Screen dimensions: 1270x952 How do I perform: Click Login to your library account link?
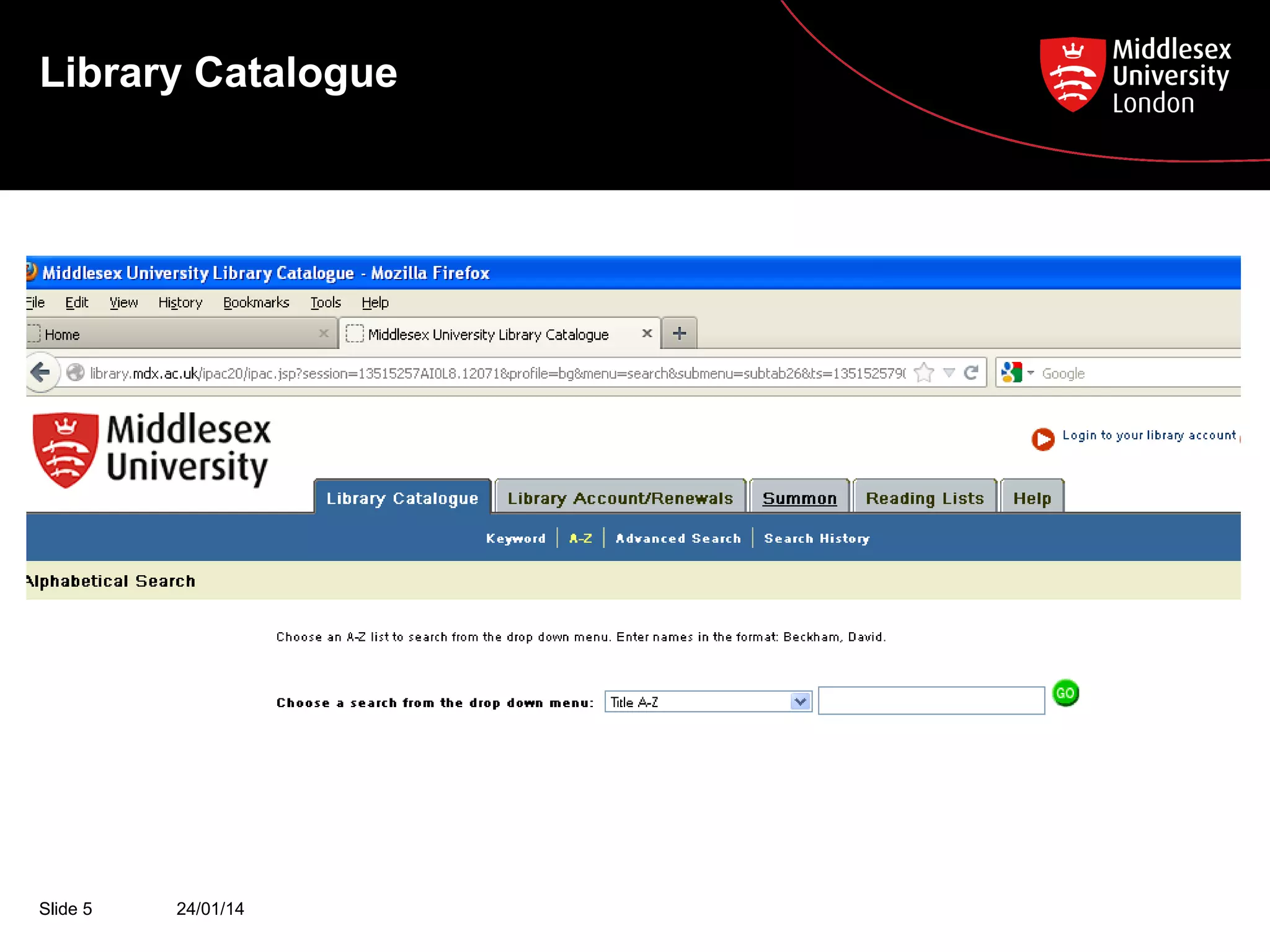pyautogui.click(x=1149, y=436)
